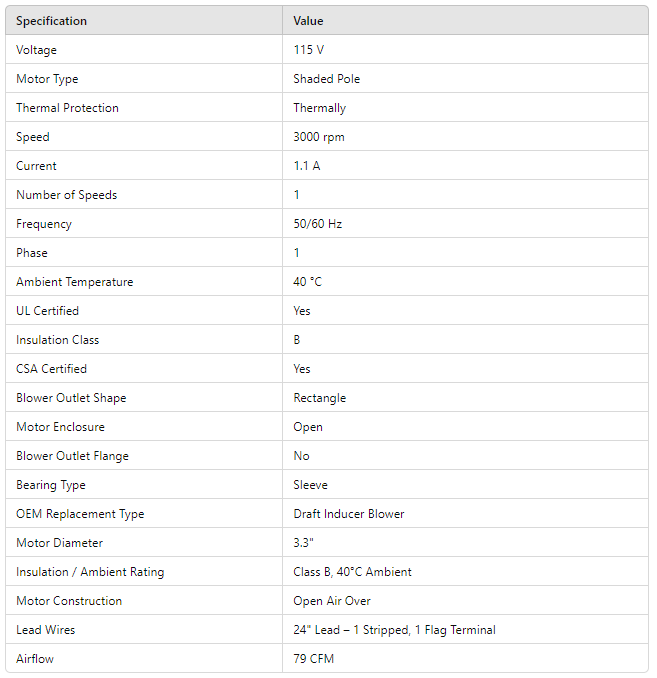The width and height of the screenshot is (657, 678).
Task: Select the Insulation Class label
Action: (57, 340)
